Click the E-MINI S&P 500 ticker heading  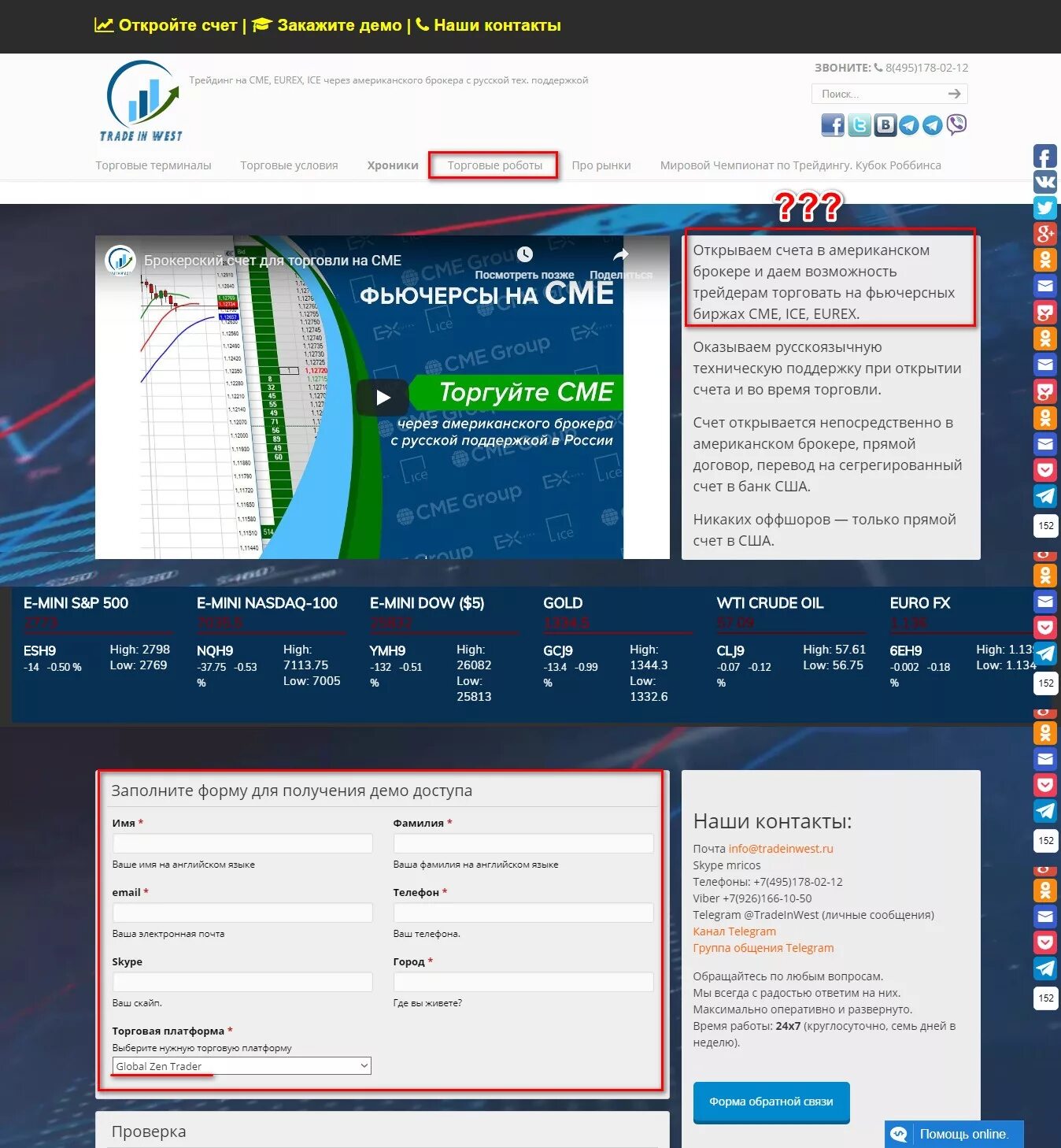[76, 603]
